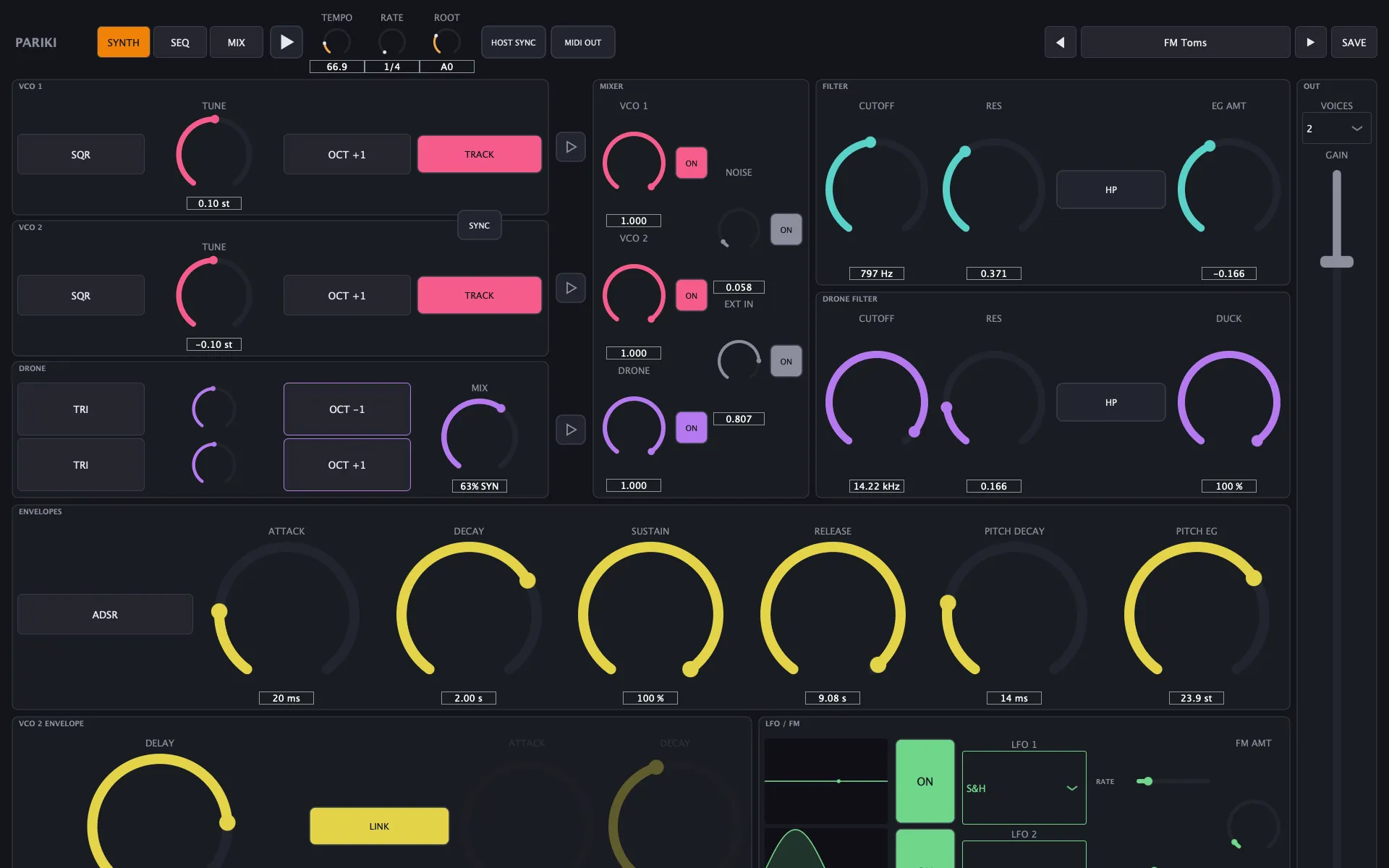1389x868 pixels.
Task: Click the VCO 2 trigger play icon
Action: (x=571, y=288)
